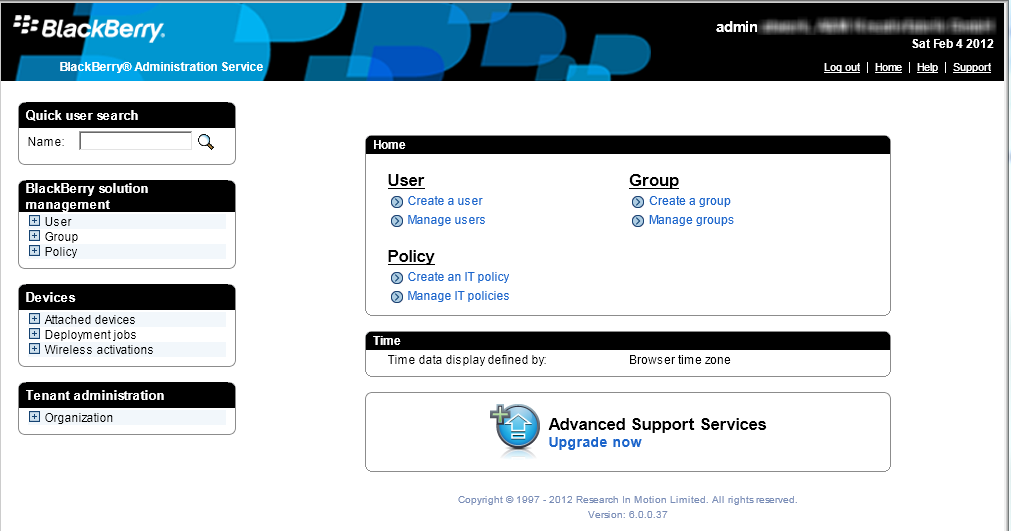Click arrow icon beside Manage users

(x=397, y=221)
